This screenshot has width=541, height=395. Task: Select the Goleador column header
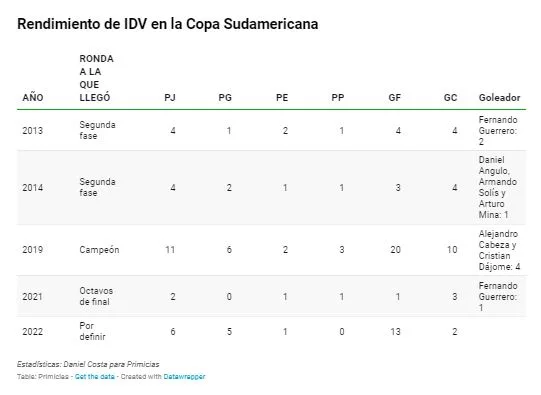pos(499,98)
